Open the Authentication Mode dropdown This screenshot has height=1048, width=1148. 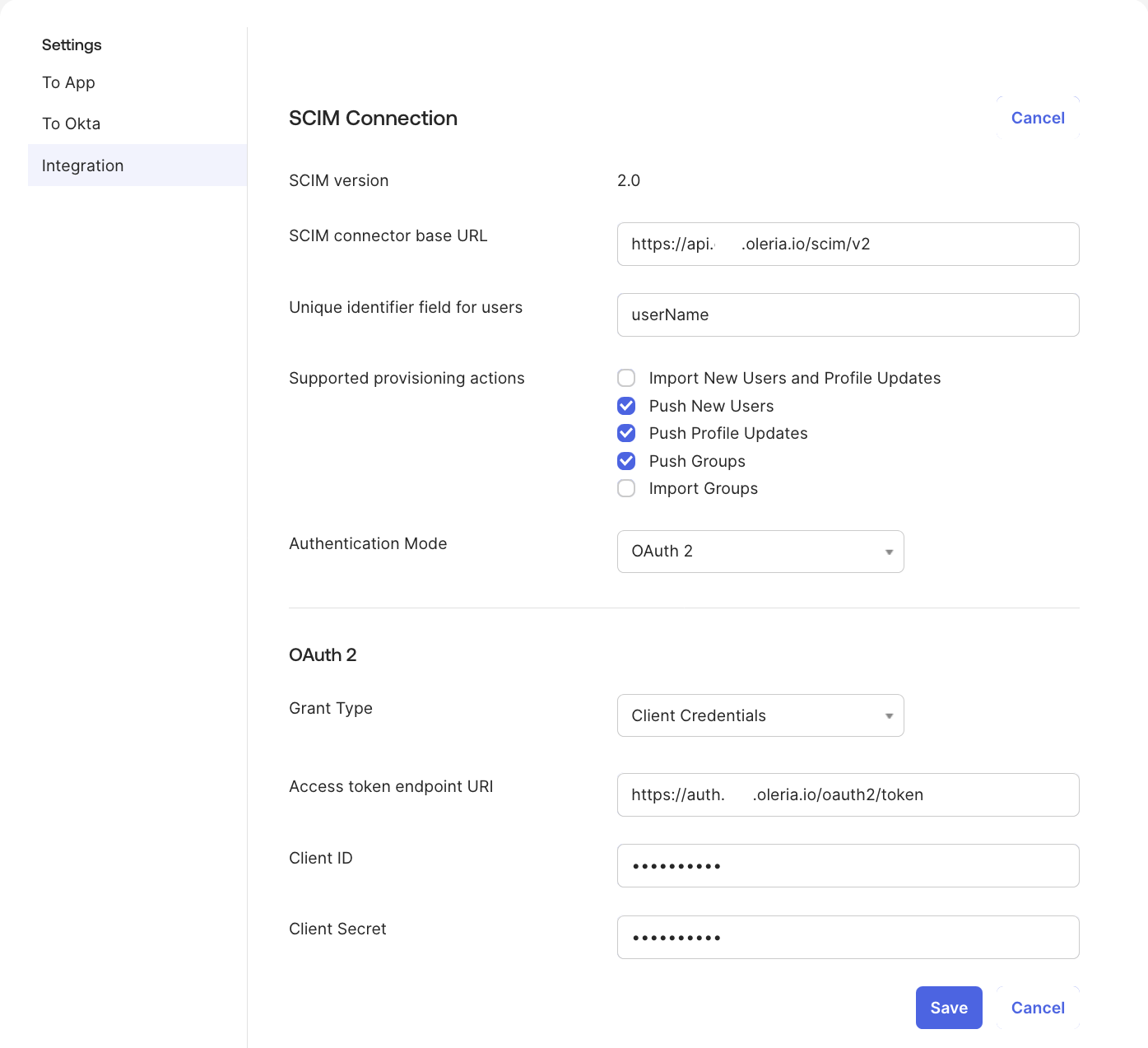coord(760,552)
